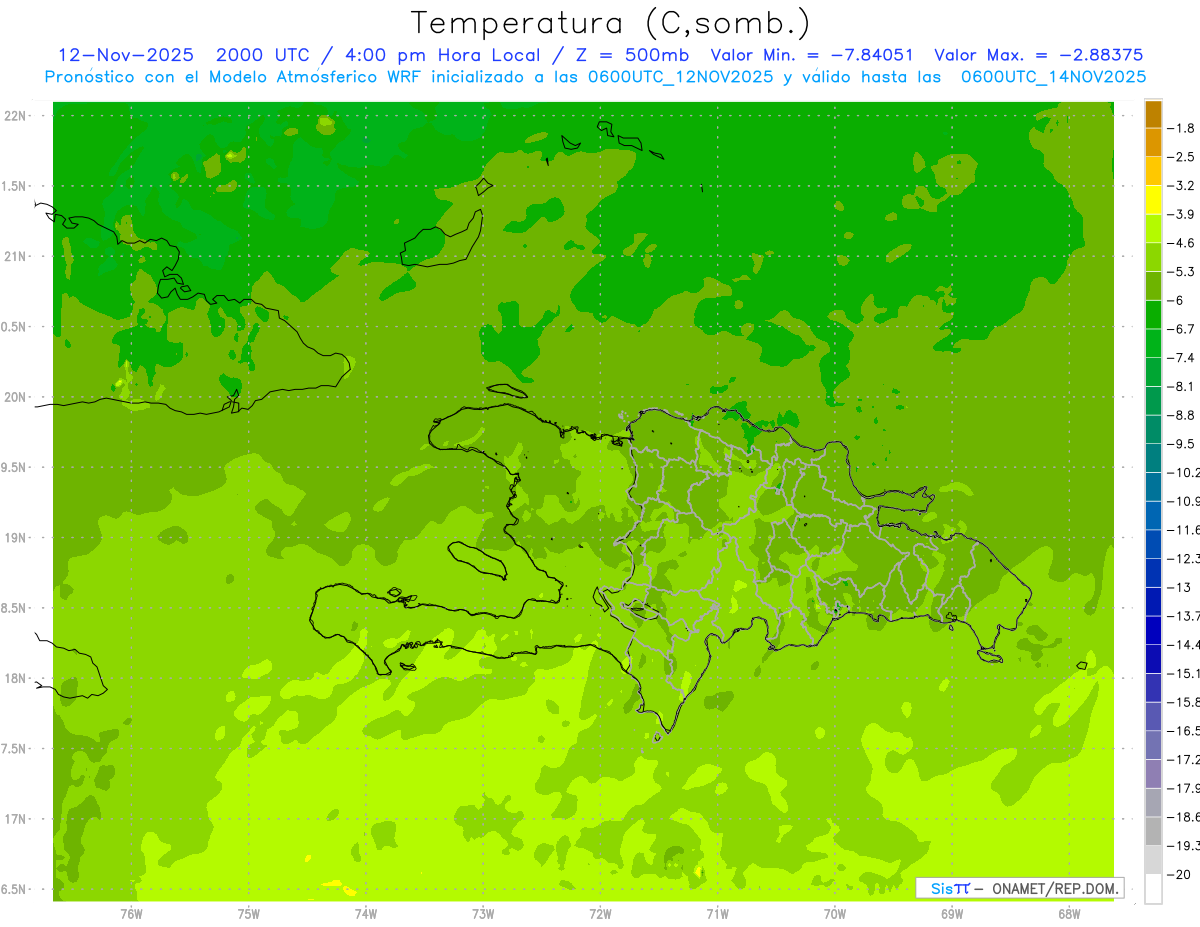This screenshot has width=1200, height=927.
Task: Click the '18N' latitude axis label
Action: pos(16,679)
